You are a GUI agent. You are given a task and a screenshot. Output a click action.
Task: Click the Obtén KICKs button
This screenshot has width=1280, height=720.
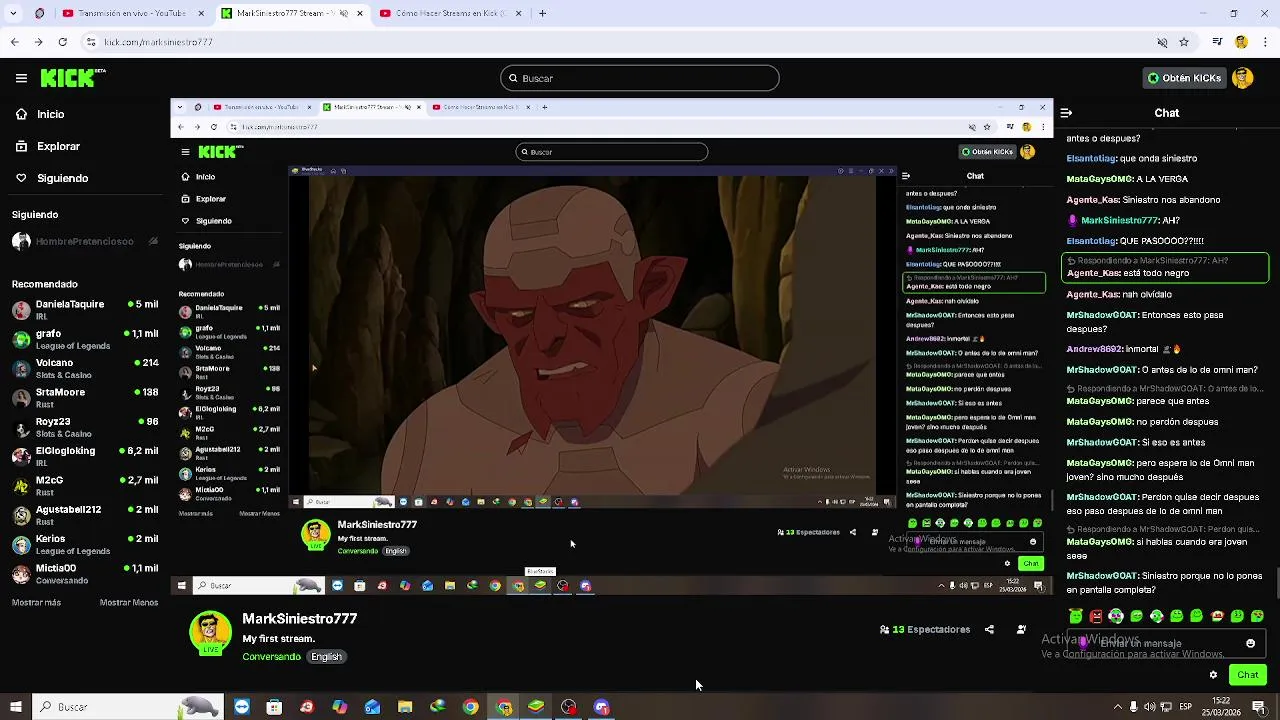point(1184,78)
